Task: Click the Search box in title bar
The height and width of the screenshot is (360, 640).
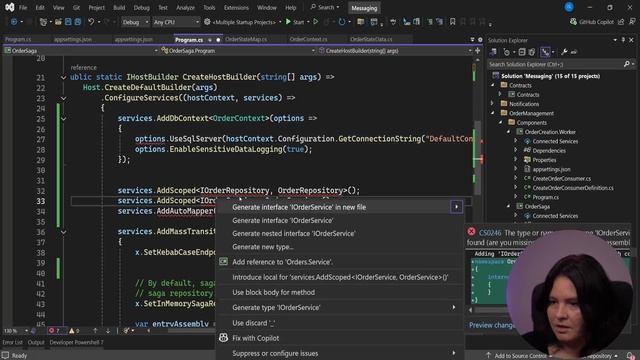Action: tap(325, 7)
